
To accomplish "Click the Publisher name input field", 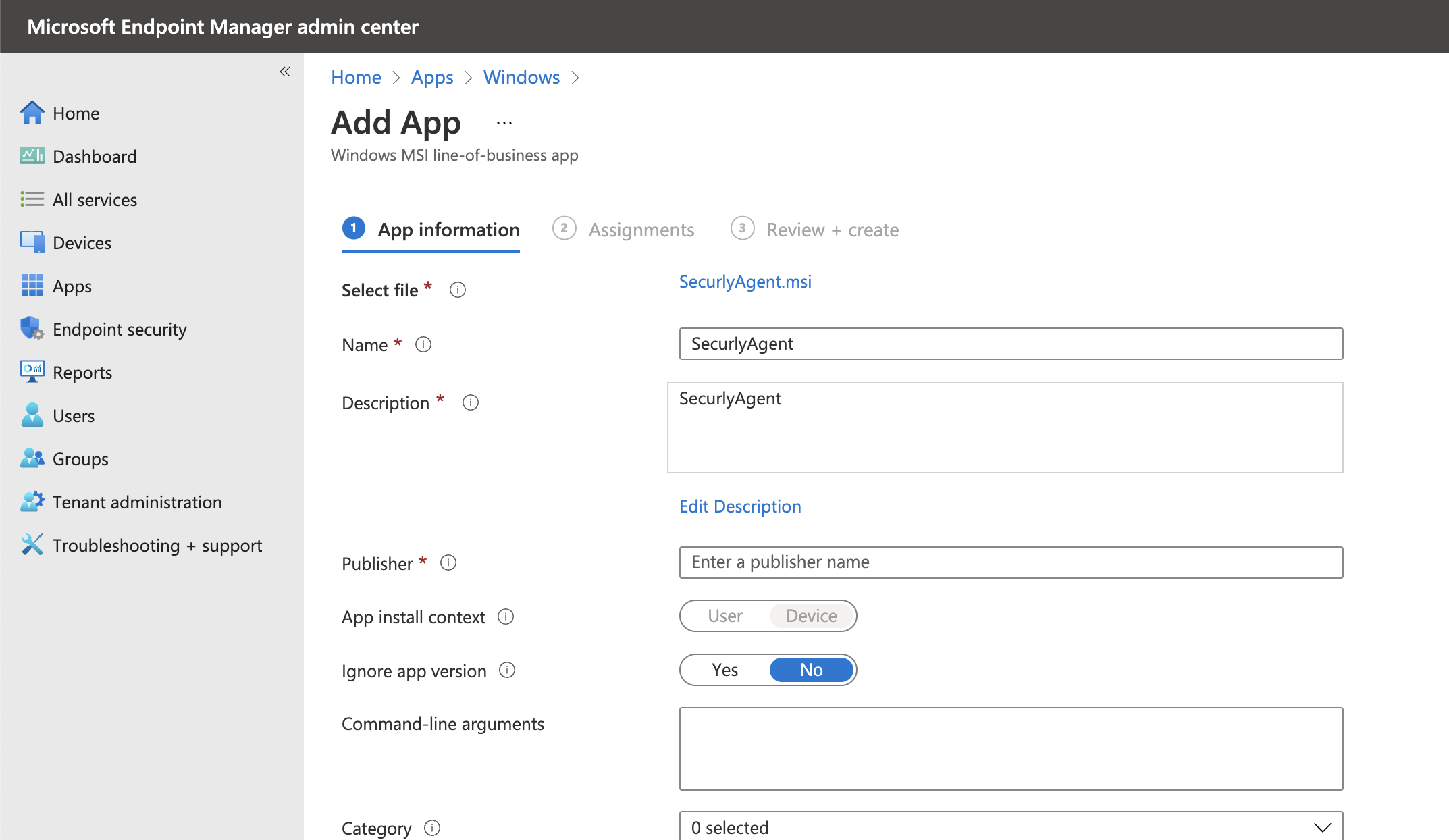I will tap(1011, 562).
